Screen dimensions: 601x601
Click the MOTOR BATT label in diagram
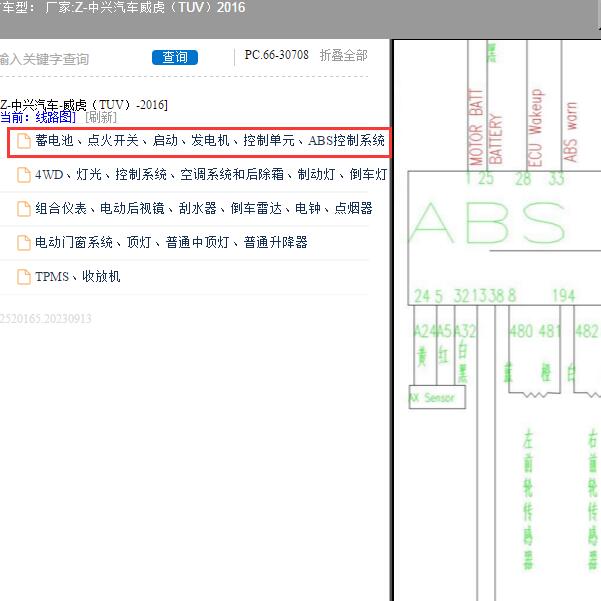[476, 127]
